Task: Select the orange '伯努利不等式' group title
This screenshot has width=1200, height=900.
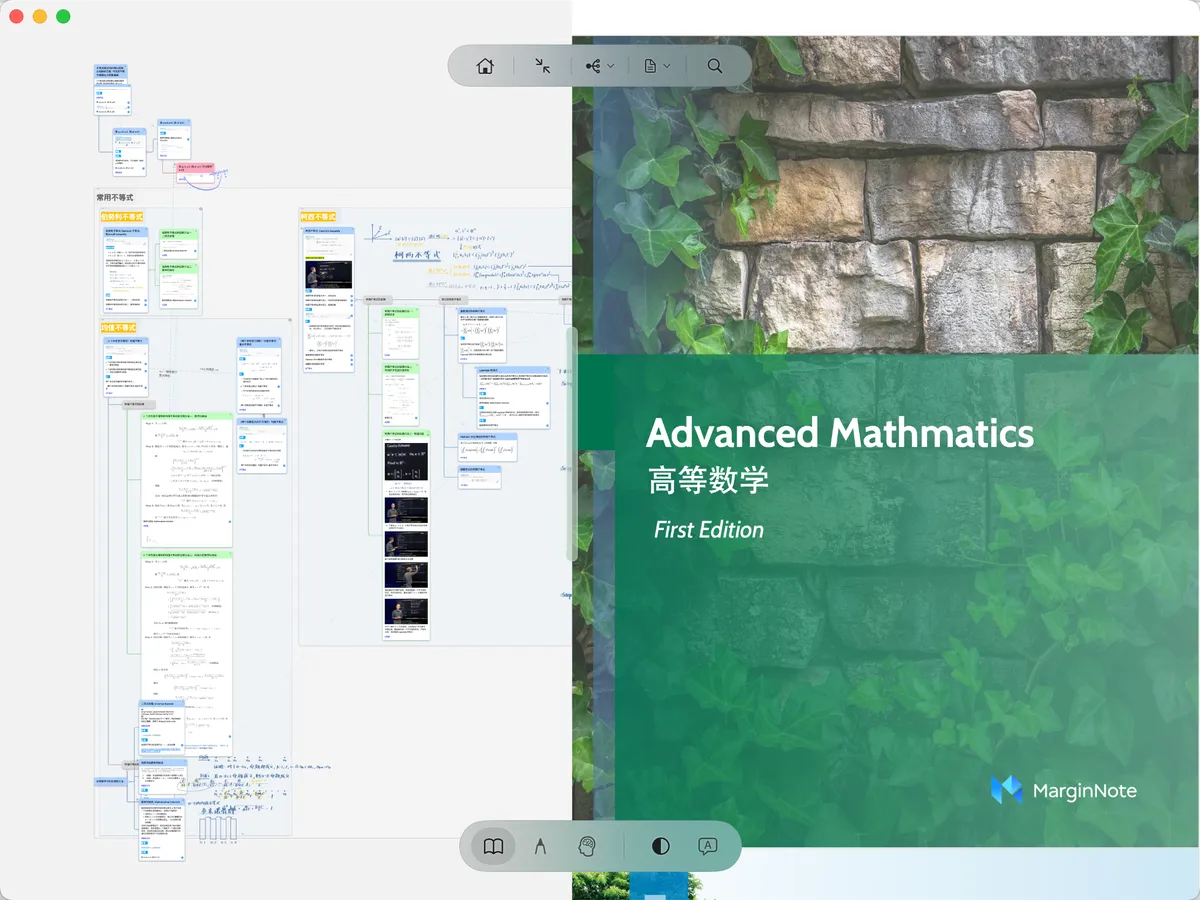Action: pyautogui.click(x=122, y=216)
